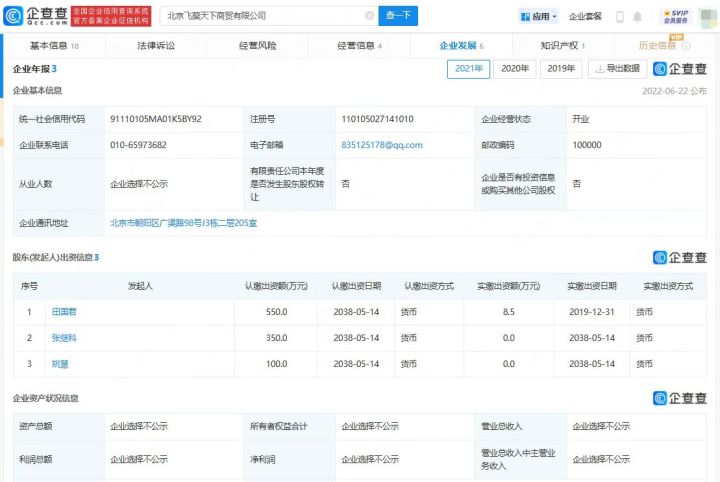Click the user avatar in the header
Viewport: 720px width, 482px height.
pyautogui.click(x=709, y=17)
